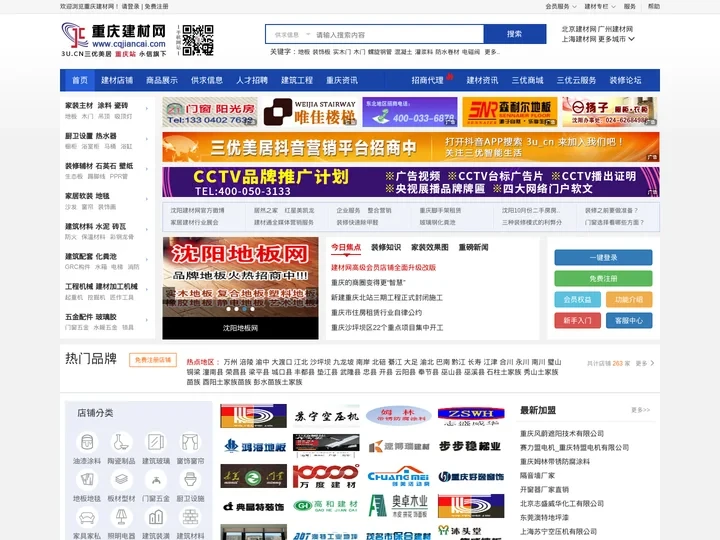Open the 窗饰窗帘 curtain category icon
Image resolution: width=720 pixels, height=540 pixels.
[x=190, y=443]
